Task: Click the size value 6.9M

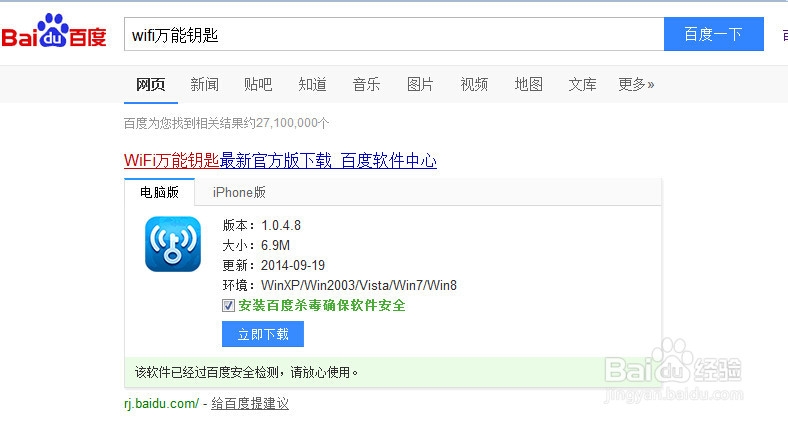Action: [275, 245]
